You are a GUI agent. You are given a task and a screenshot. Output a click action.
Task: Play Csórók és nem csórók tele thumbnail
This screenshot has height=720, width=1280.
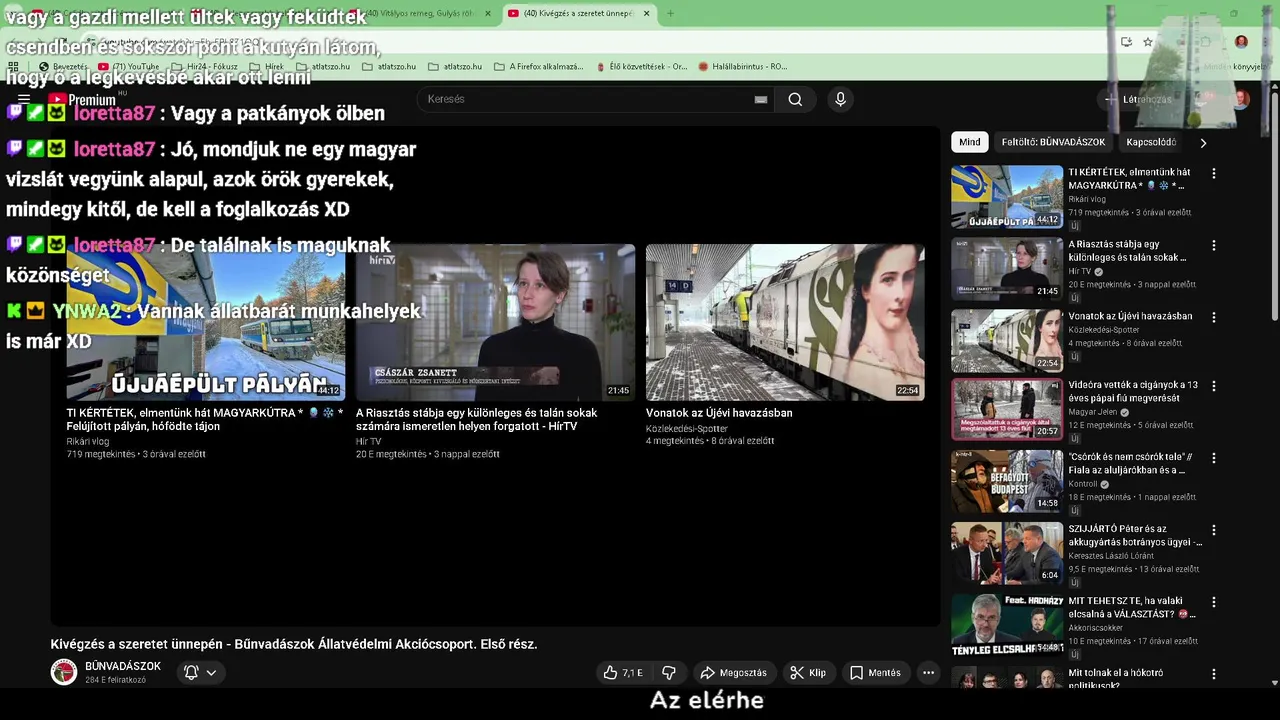click(x=1006, y=481)
